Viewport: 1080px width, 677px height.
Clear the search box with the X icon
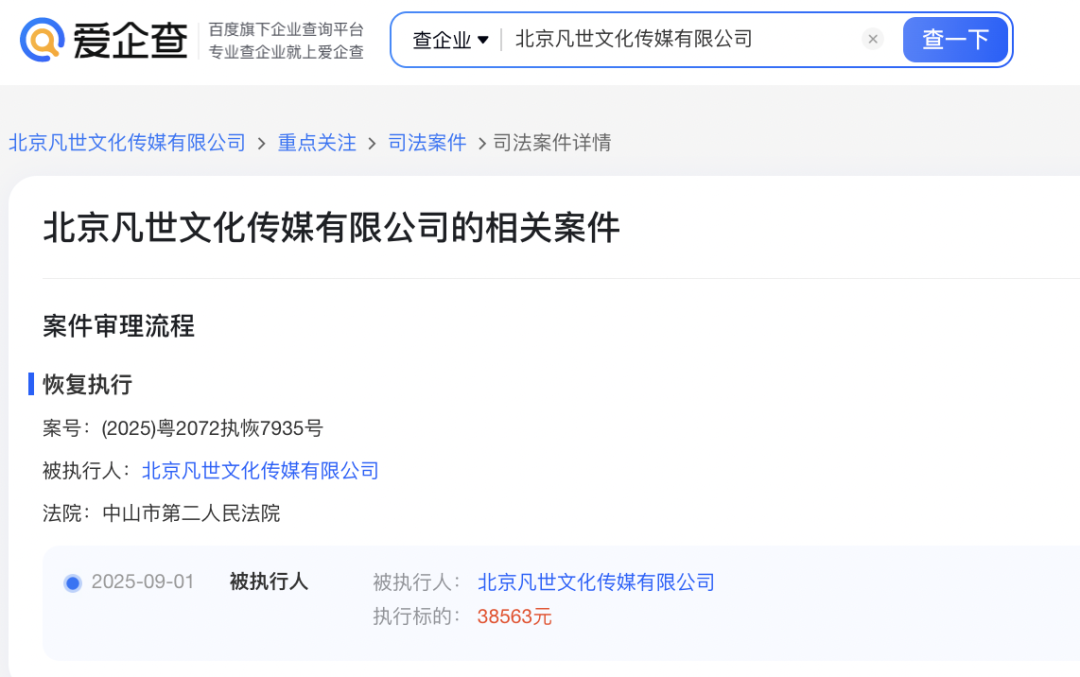(x=873, y=39)
